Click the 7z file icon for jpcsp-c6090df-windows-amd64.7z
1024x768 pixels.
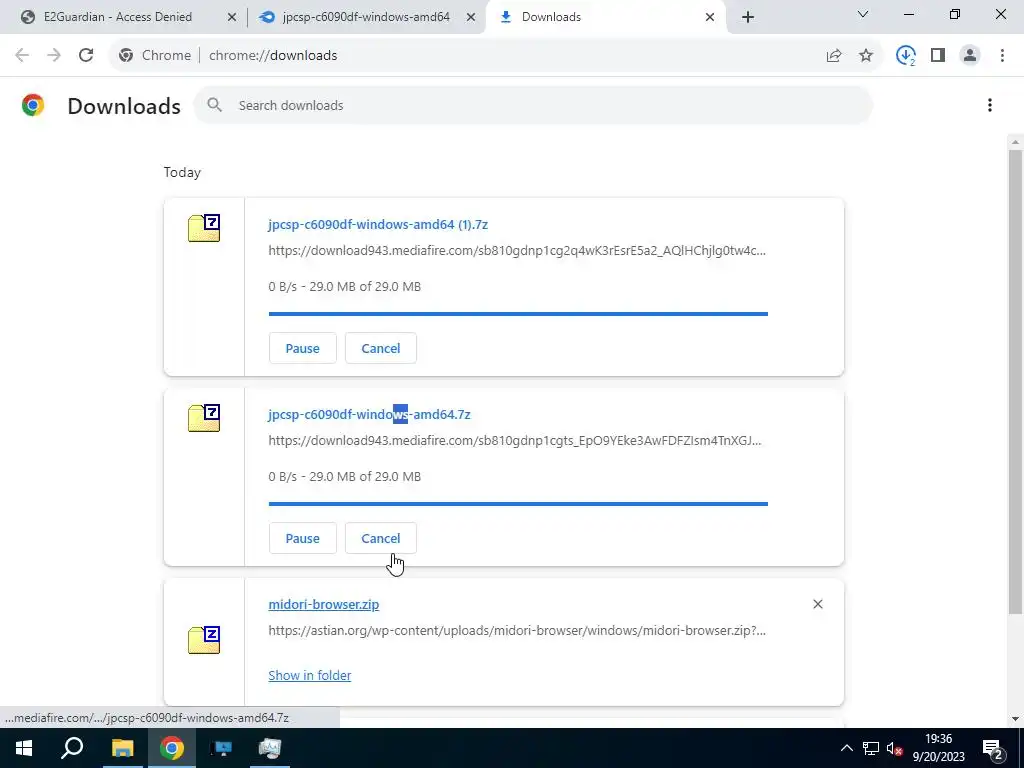(204, 418)
